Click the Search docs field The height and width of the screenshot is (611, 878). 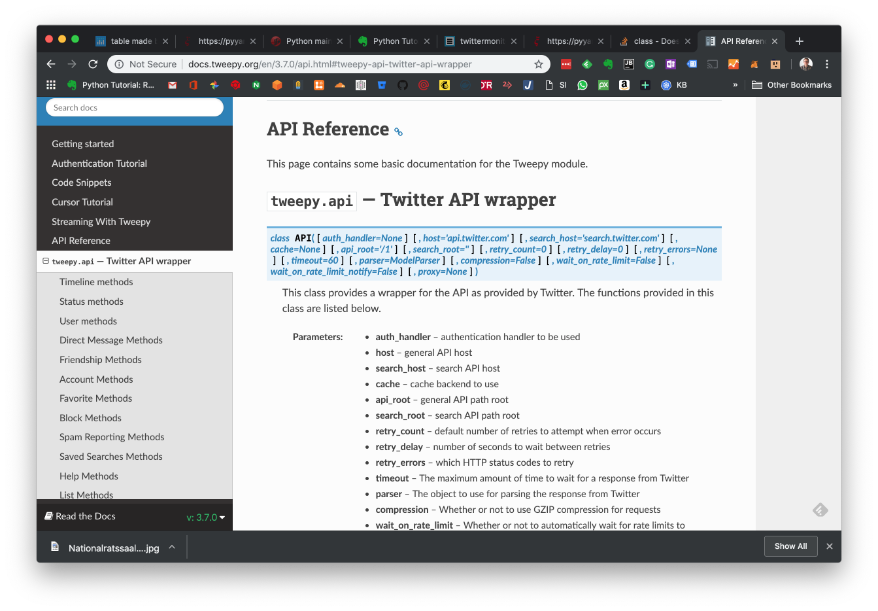(x=134, y=108)
